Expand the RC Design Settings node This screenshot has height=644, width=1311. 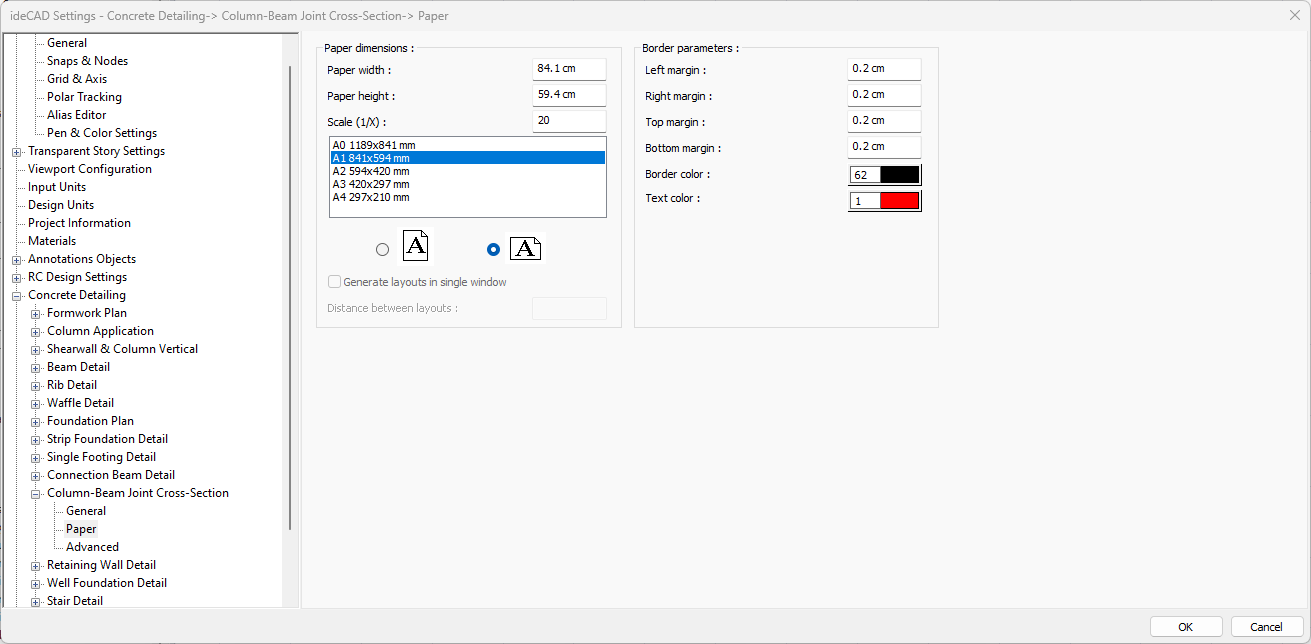[x=17, y=277]
